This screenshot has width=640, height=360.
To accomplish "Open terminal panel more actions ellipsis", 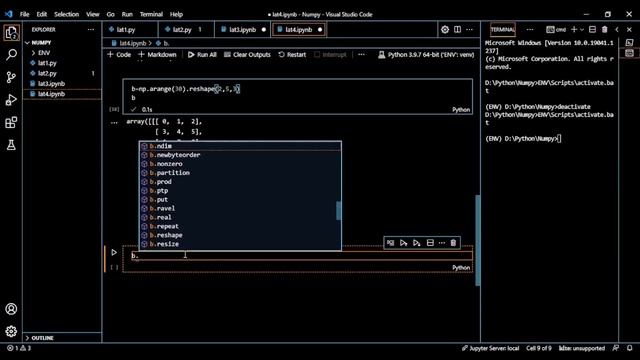I will point(530,29).
